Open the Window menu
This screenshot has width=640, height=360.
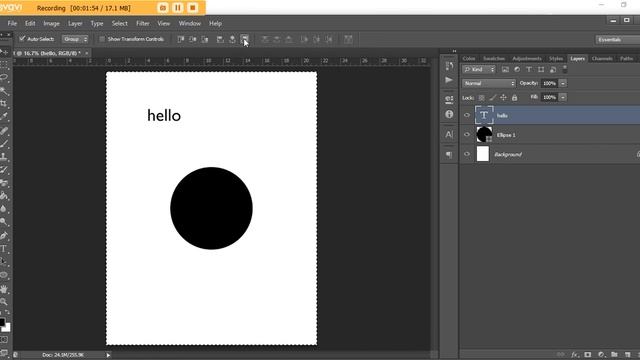click(190, 24)
